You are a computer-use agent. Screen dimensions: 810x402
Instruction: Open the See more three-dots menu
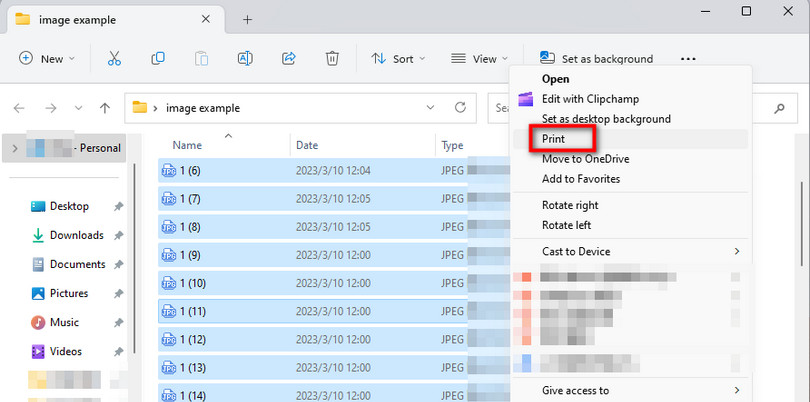click(x=687, y=59)
